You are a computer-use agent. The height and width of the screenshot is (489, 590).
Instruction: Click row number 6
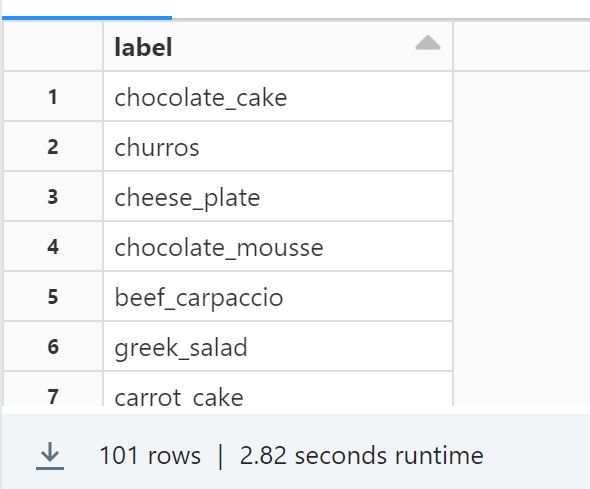click(x=53, y=347)
